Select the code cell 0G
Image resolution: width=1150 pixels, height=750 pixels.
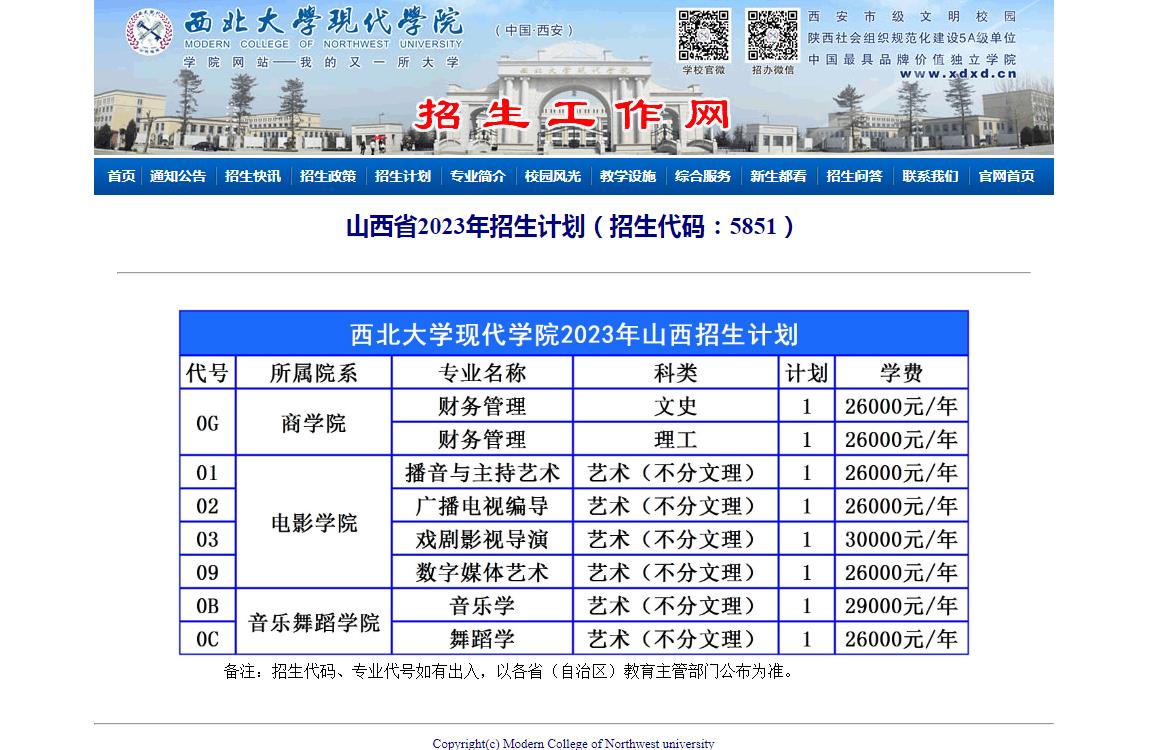click(208, 423)
